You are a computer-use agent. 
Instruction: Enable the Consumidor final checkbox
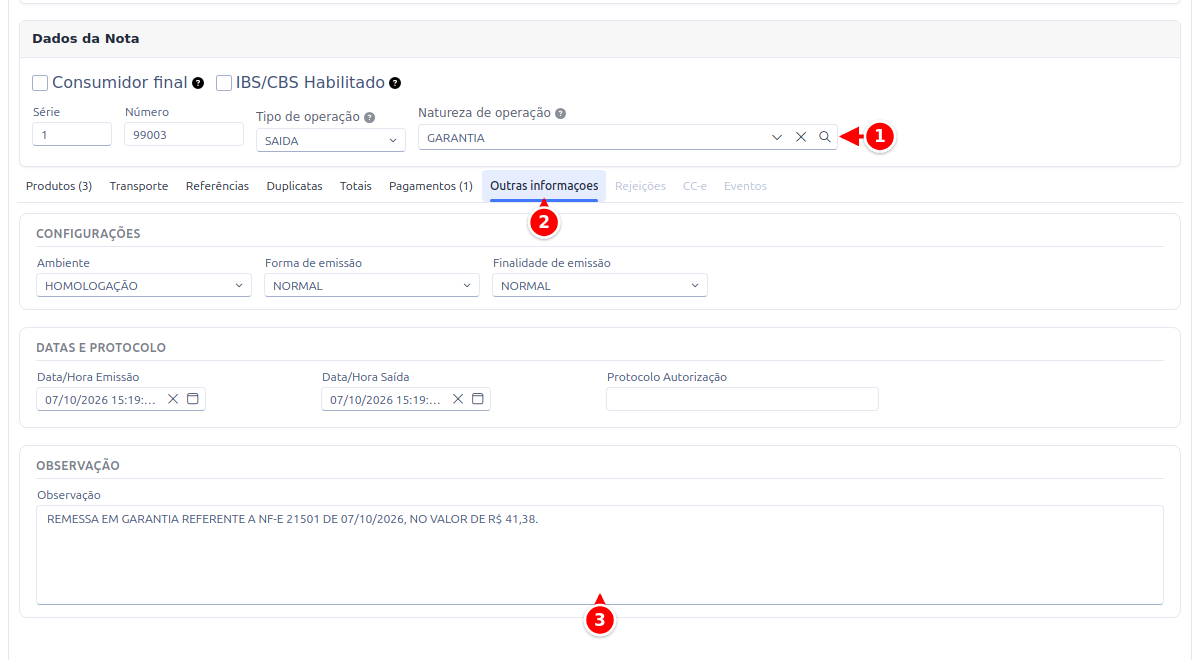click(40, 83)
